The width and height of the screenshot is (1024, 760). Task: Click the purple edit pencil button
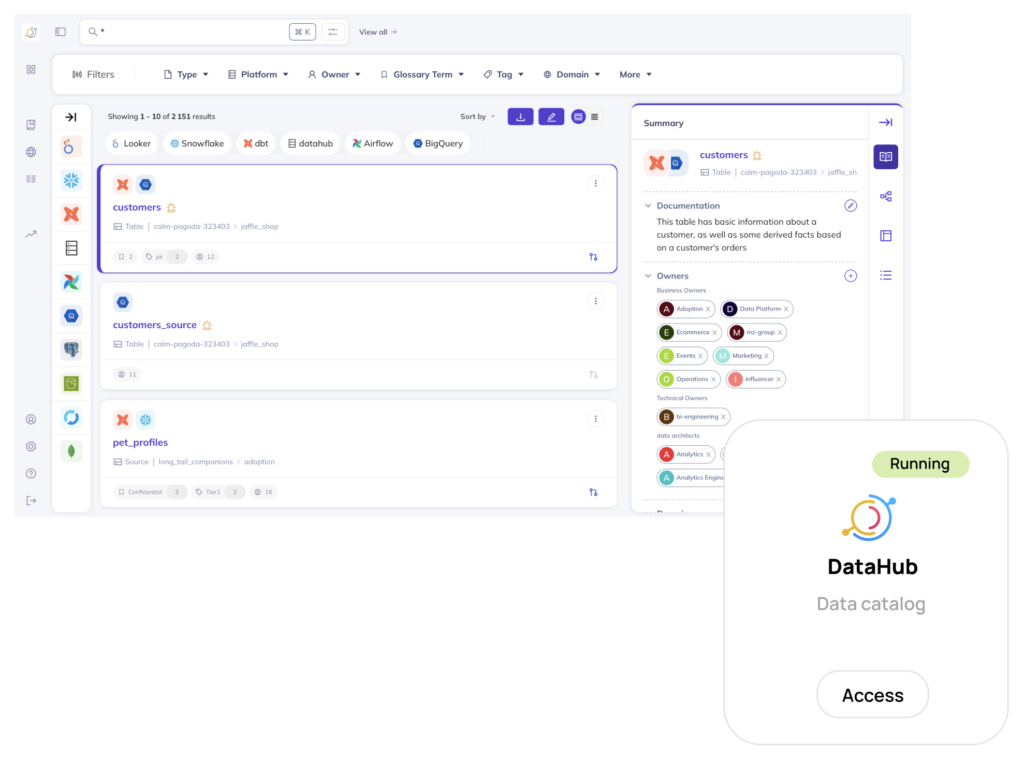click(551, 117)
